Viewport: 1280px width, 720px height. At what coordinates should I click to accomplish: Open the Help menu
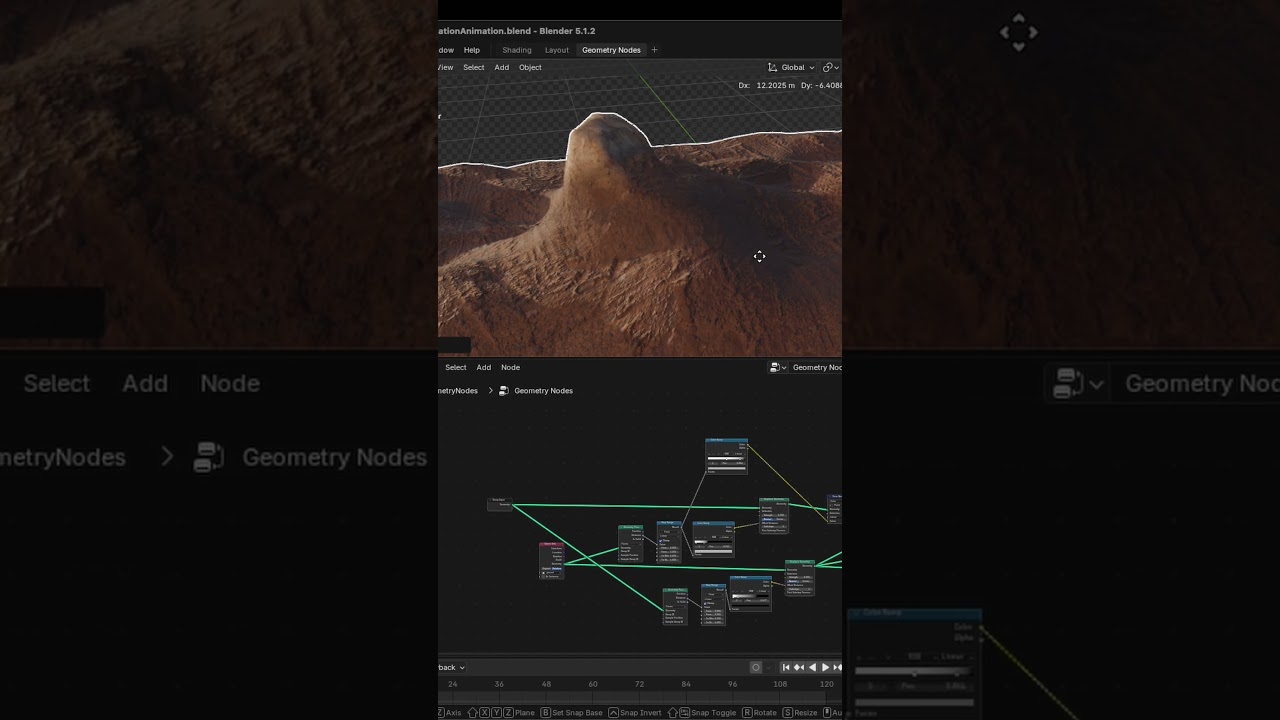point(472,50)
